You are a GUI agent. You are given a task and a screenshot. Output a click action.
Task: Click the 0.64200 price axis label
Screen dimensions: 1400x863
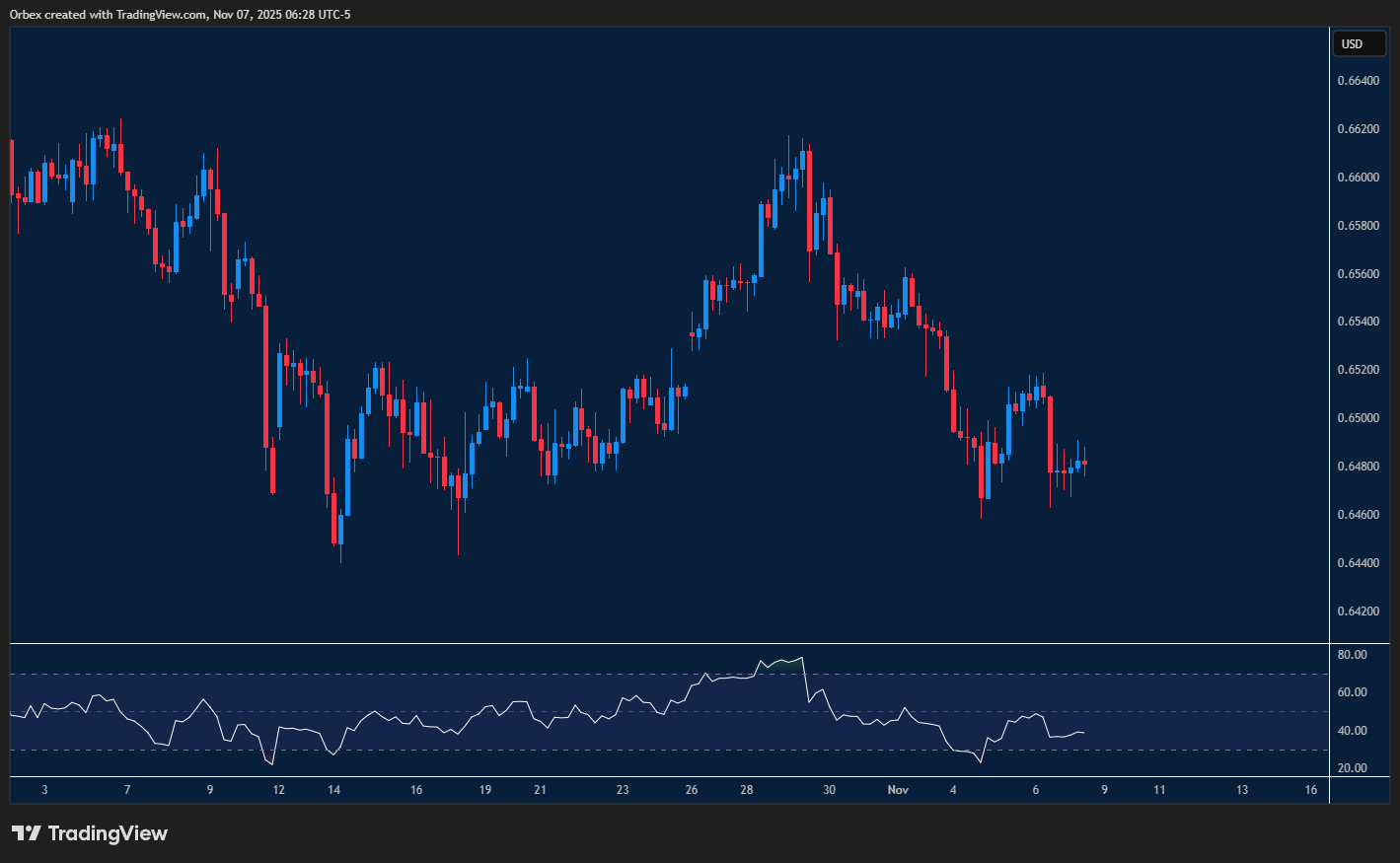(x=1358, y=611)
